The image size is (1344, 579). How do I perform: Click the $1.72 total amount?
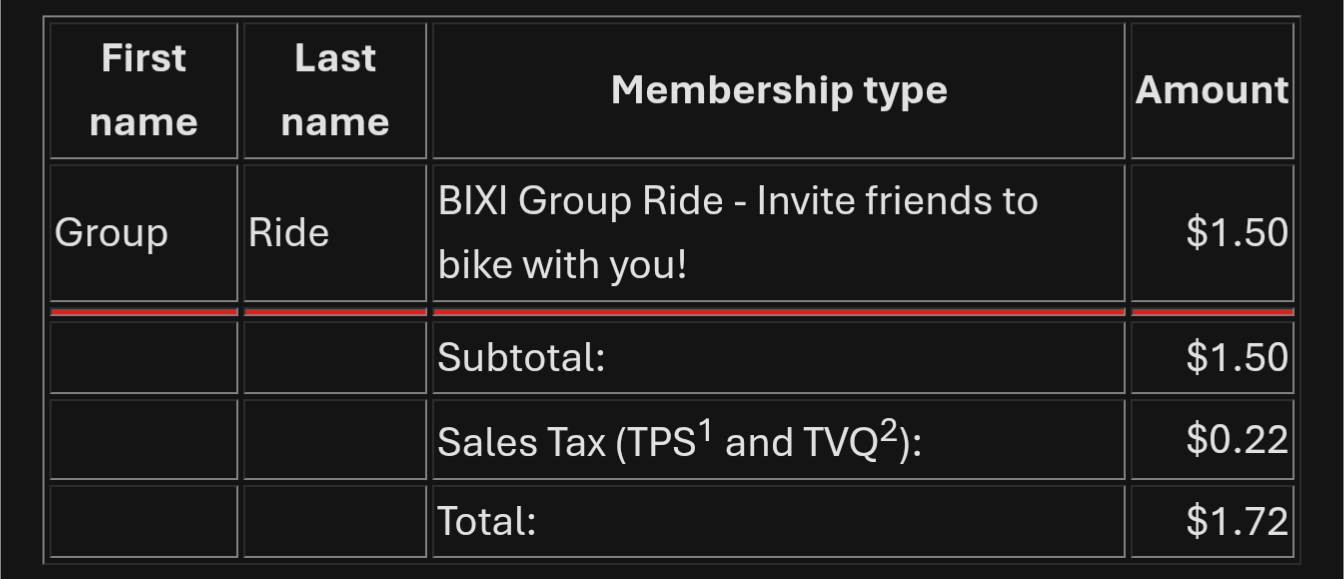[1237, 521]
